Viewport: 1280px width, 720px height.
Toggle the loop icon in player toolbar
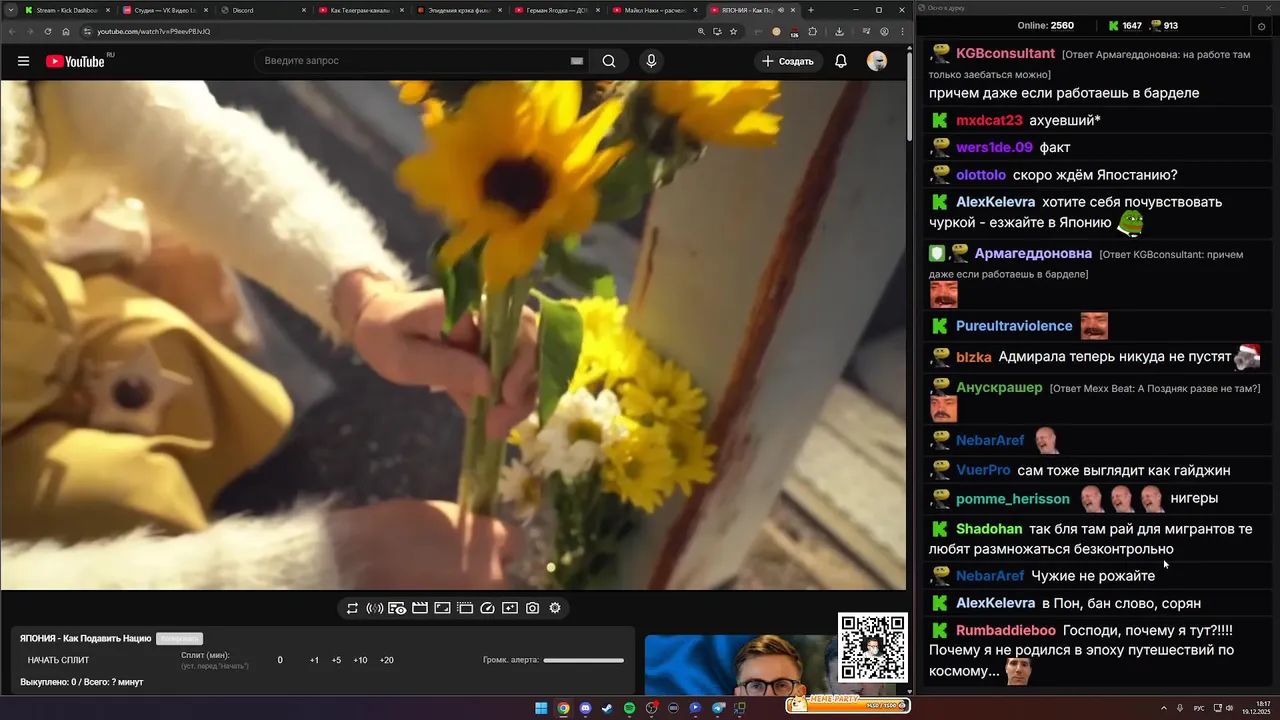(352, 608)
